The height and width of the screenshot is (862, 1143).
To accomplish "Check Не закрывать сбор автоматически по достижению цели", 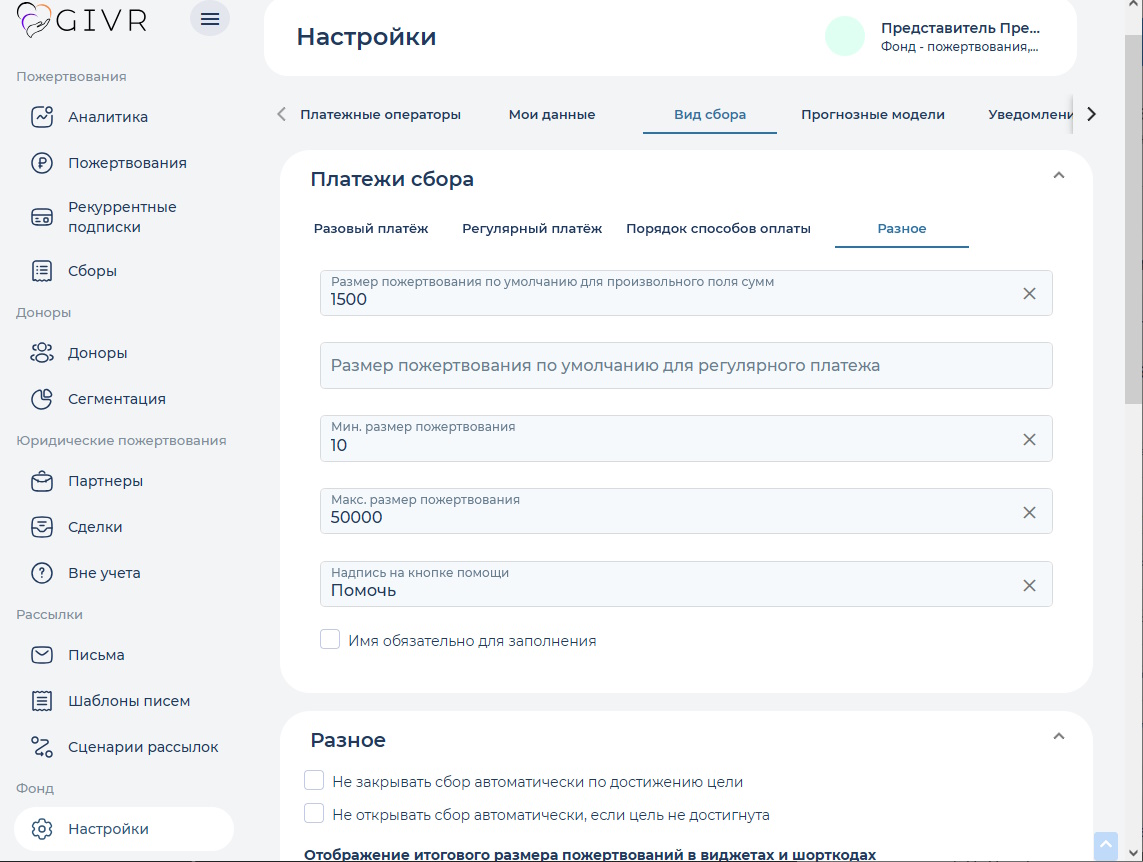I will [314, 780].
